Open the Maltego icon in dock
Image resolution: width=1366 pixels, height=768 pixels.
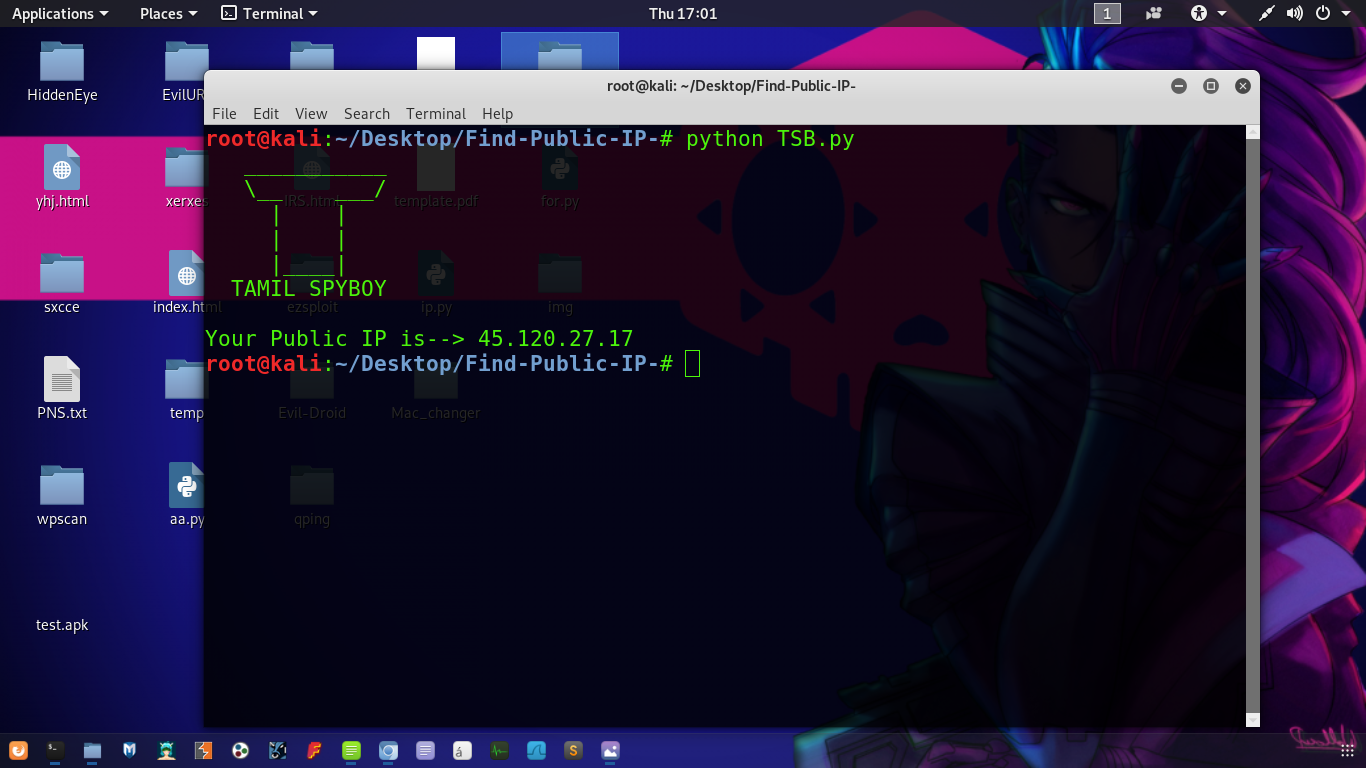tap(240, 750)
